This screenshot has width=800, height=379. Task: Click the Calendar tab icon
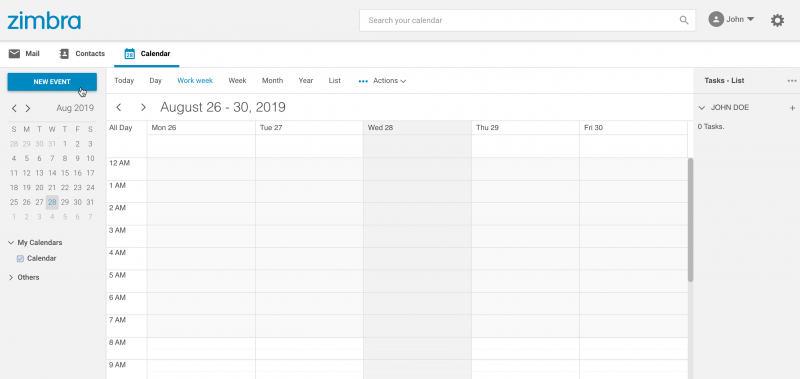(x=130, y=54)
